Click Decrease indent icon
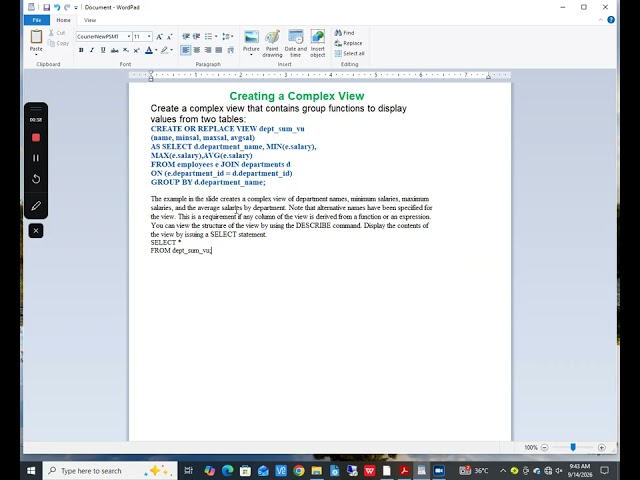The width and height of the screenshot is (640, 480). tap(186, 37)
